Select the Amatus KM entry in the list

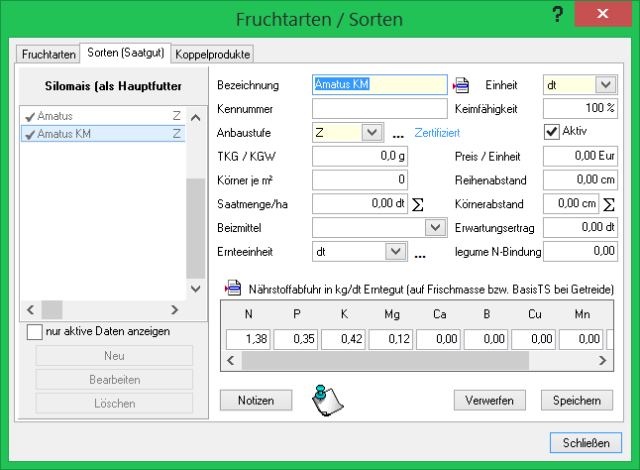coord(103,134)
